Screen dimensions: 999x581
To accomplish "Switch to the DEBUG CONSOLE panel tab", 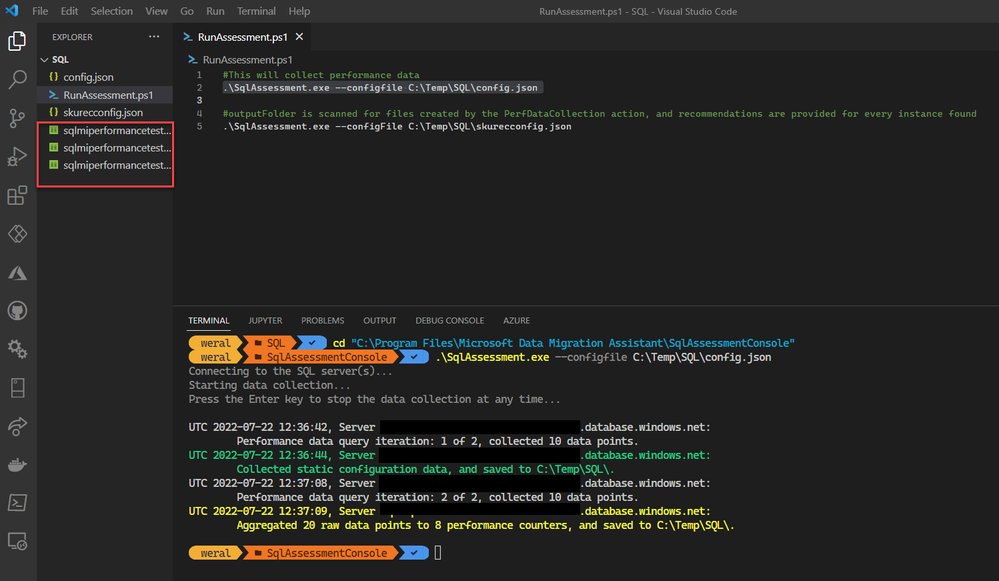I will pyautogui.click(x=450, y=320).
